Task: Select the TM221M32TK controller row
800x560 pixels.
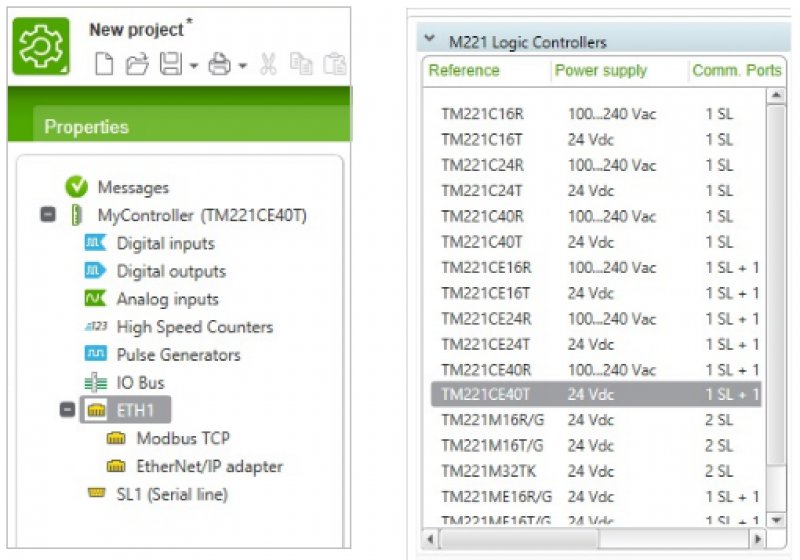Action: pos(597,471)
